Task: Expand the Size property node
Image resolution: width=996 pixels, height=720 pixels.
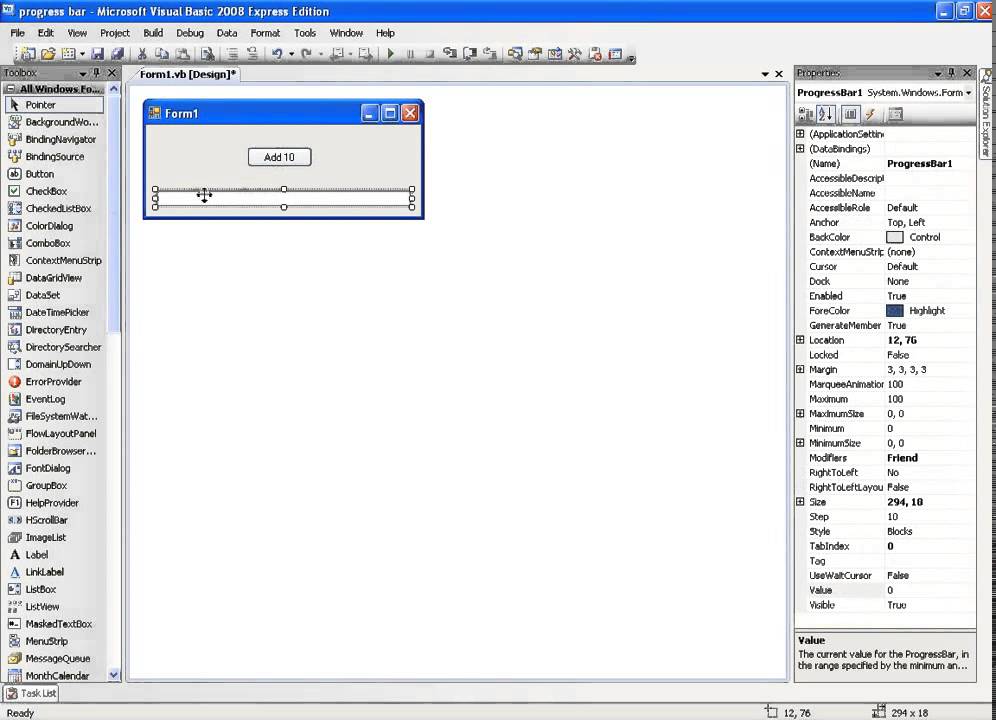Action: 800,502
